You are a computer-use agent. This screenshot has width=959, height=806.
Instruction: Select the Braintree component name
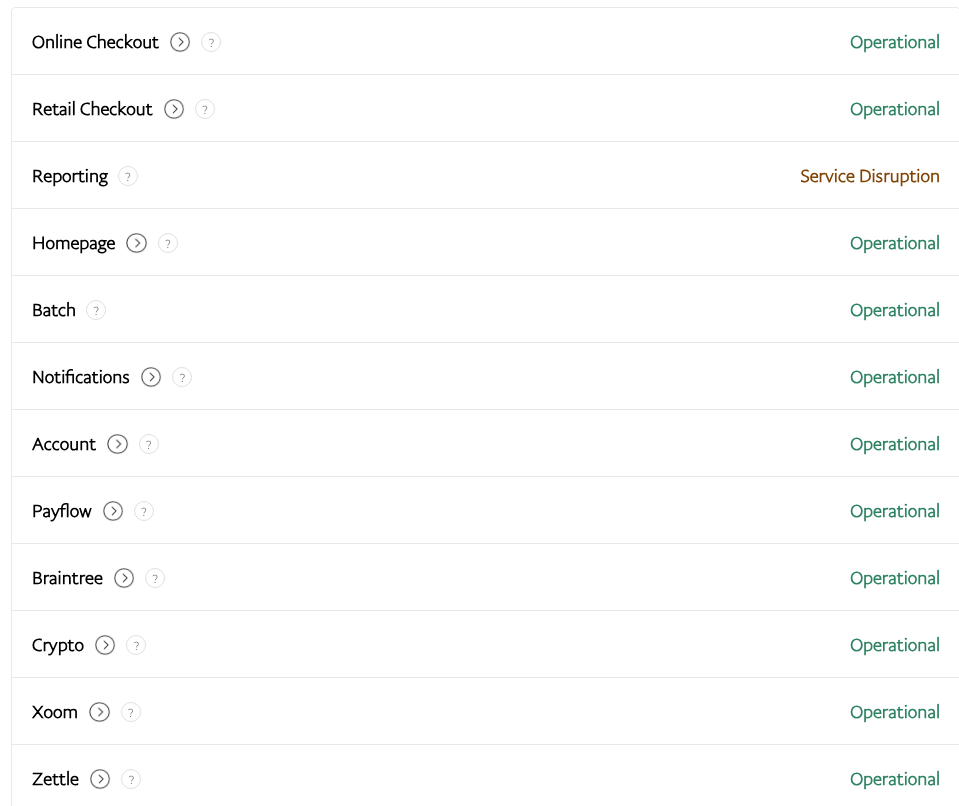(67, 579)
